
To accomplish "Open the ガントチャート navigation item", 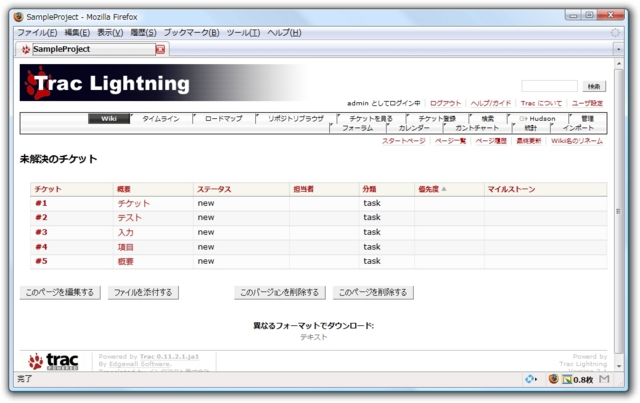I will coord(477,128).
